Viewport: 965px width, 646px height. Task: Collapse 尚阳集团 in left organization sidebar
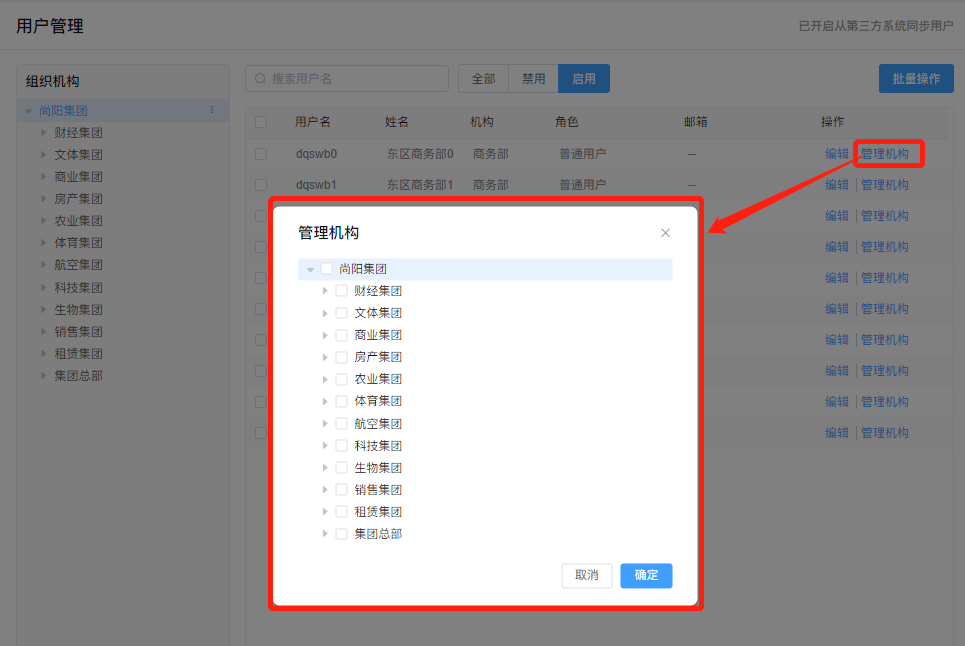[29, 111]
